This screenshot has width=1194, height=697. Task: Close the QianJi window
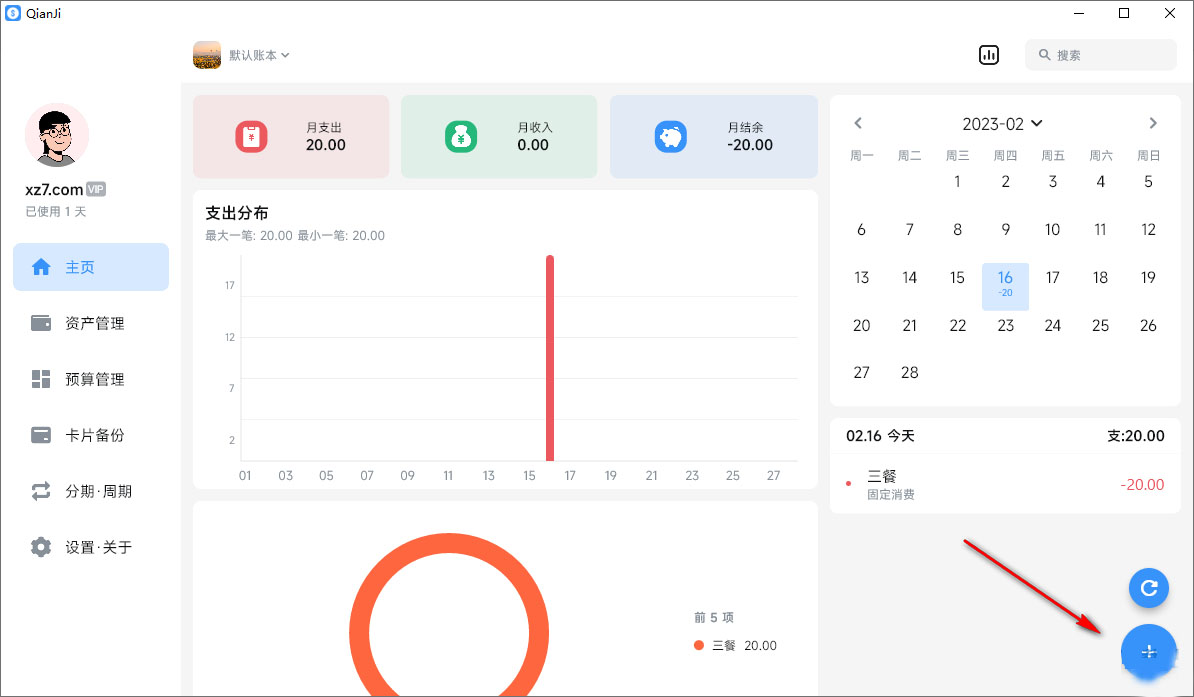pyautogui.click(x=1170, y=13)
